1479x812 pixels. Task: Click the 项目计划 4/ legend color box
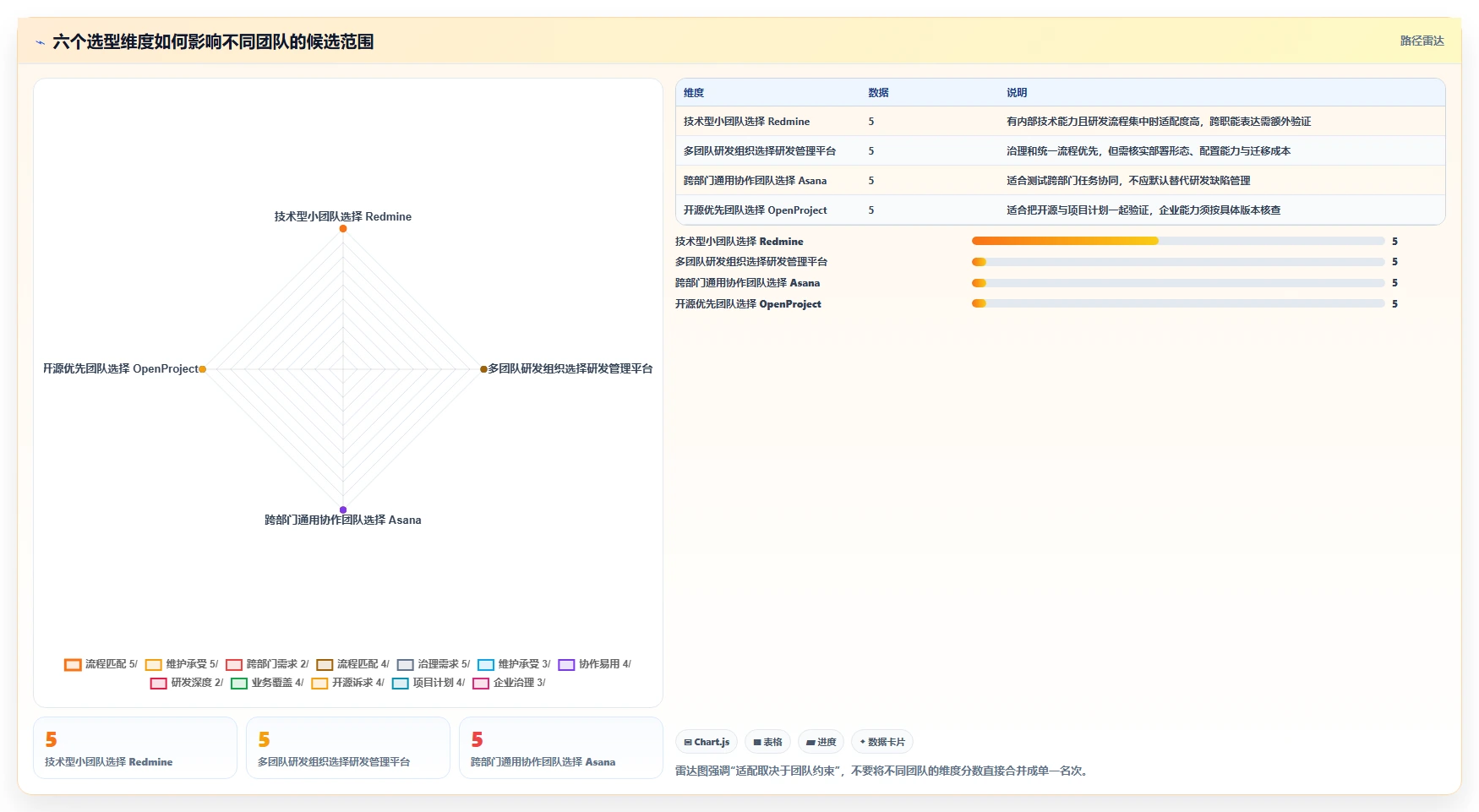(x=401, y=684)
